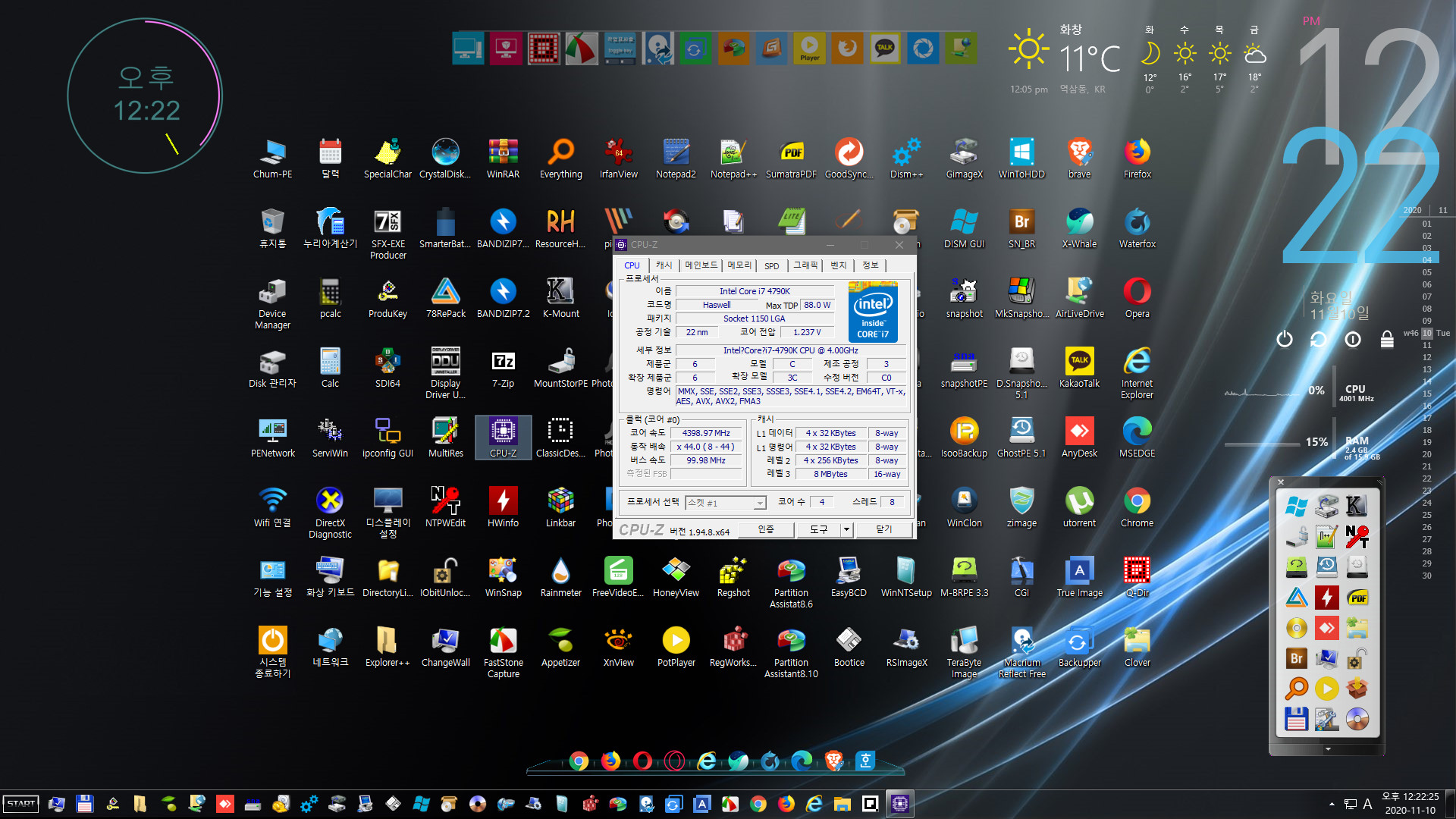Launch PotPlayer desktop icon
This screenshot has height=819, width=1456.
point(676,646)
